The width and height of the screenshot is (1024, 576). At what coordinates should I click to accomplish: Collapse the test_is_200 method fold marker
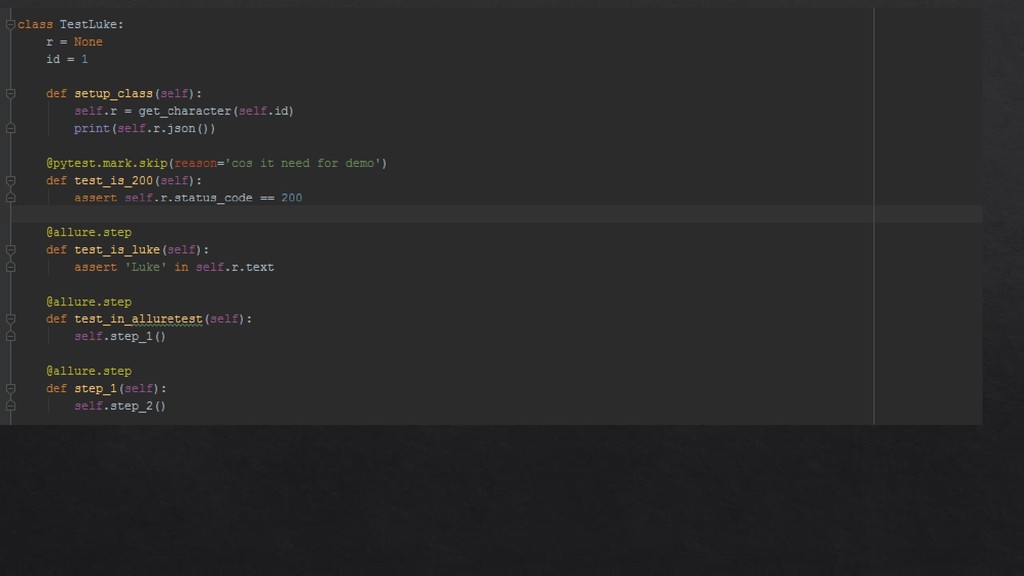tap(10, 181)
